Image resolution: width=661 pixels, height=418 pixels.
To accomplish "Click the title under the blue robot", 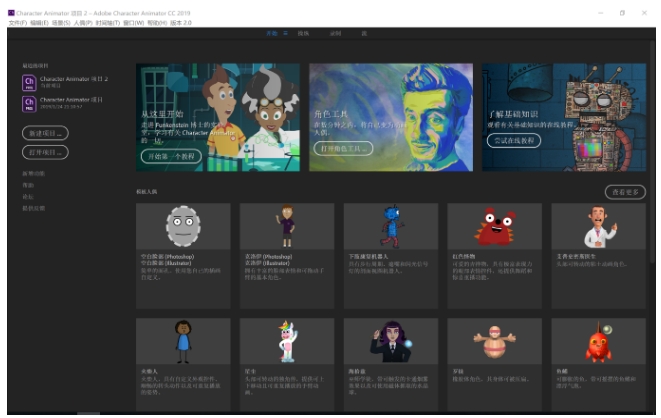I will (368, 257).
